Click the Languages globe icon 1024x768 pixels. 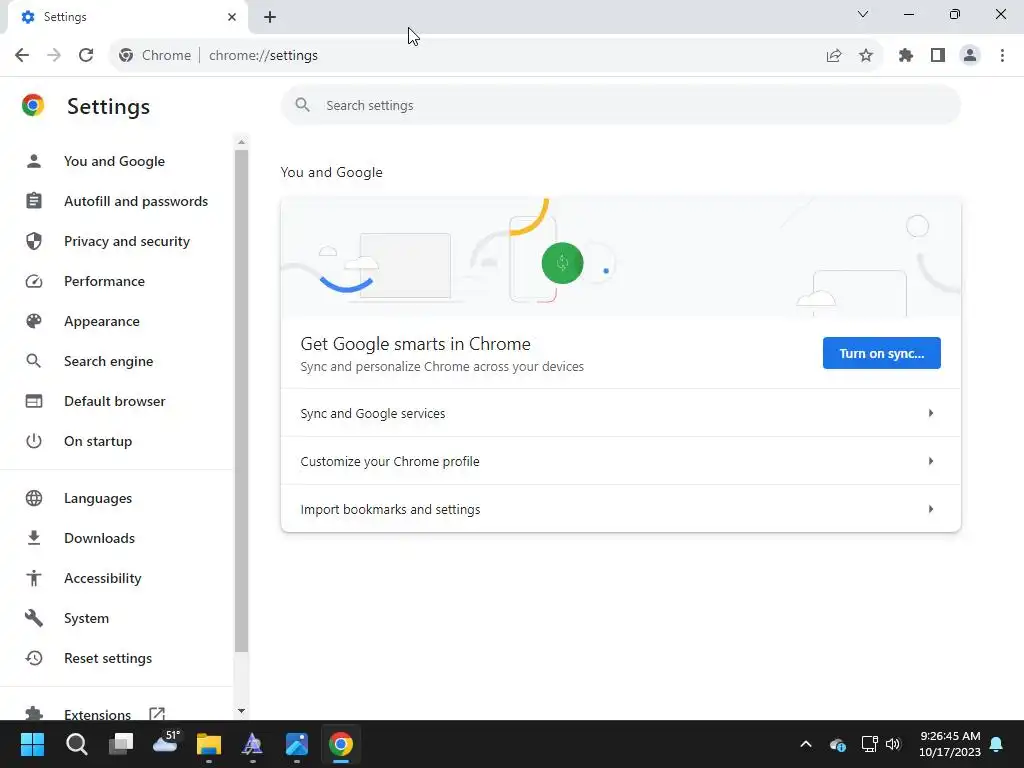[34, 498]
